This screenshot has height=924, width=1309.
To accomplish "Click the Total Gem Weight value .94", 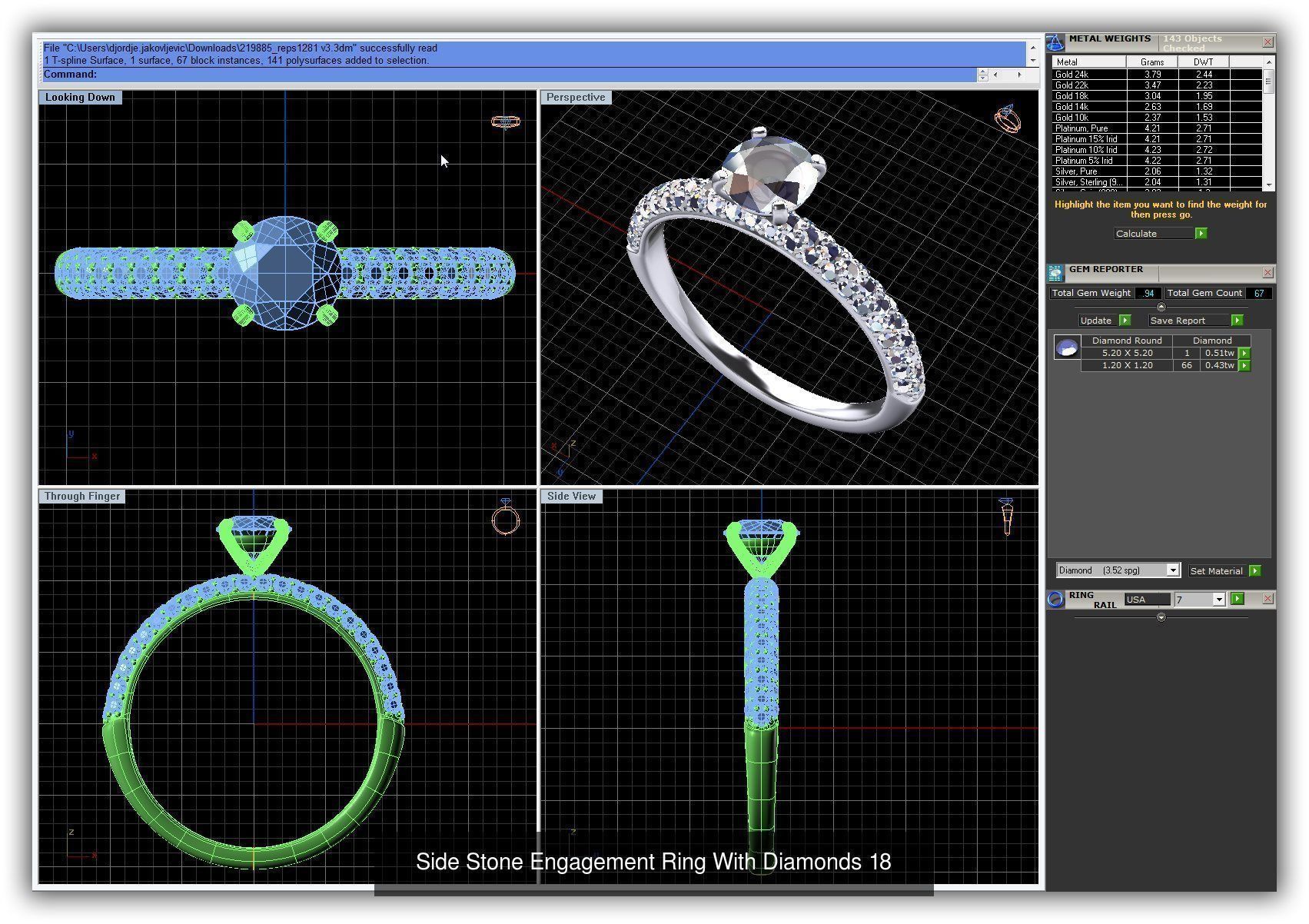I will (x=1148, y=294).
